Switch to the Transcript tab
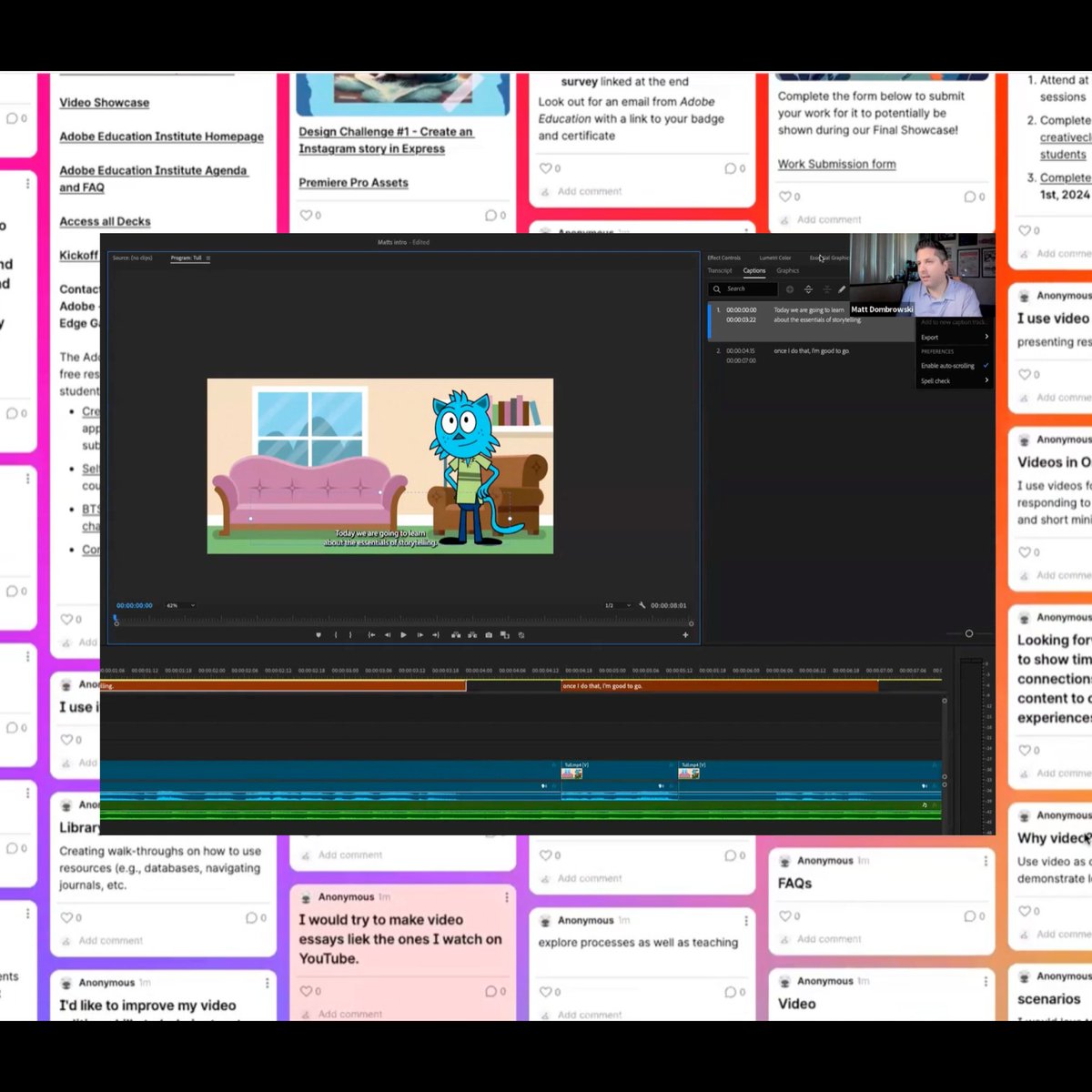1092x1092 pixels. tap(720, 270)
